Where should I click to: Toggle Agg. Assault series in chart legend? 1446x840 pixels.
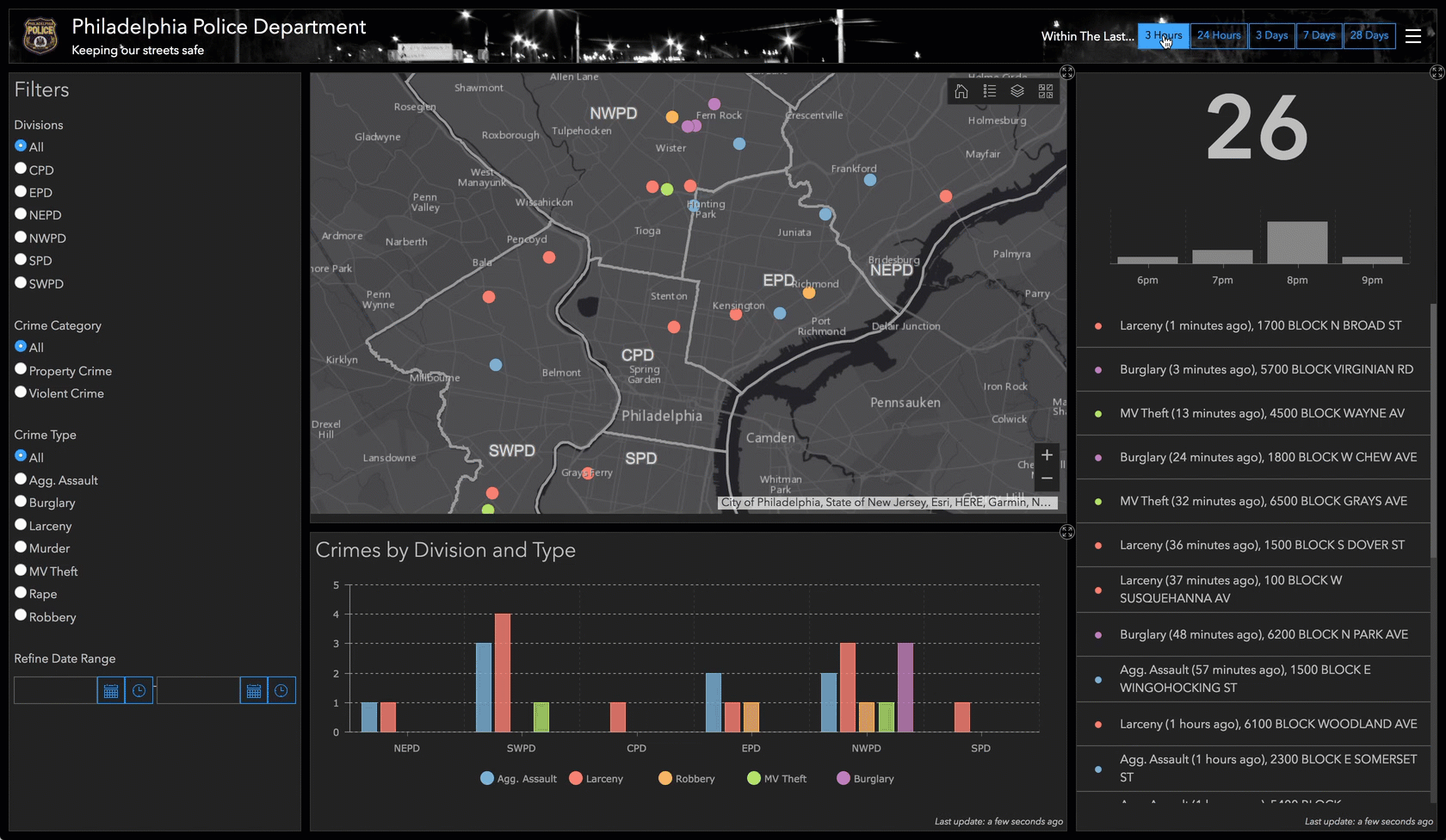pos(518,778)
